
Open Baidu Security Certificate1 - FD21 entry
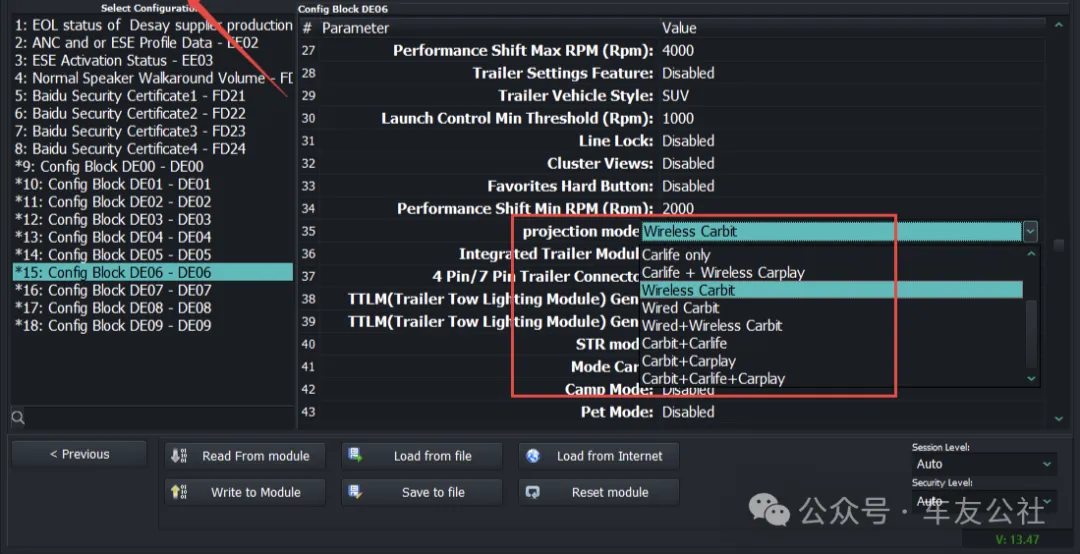[x=130, y=96]
